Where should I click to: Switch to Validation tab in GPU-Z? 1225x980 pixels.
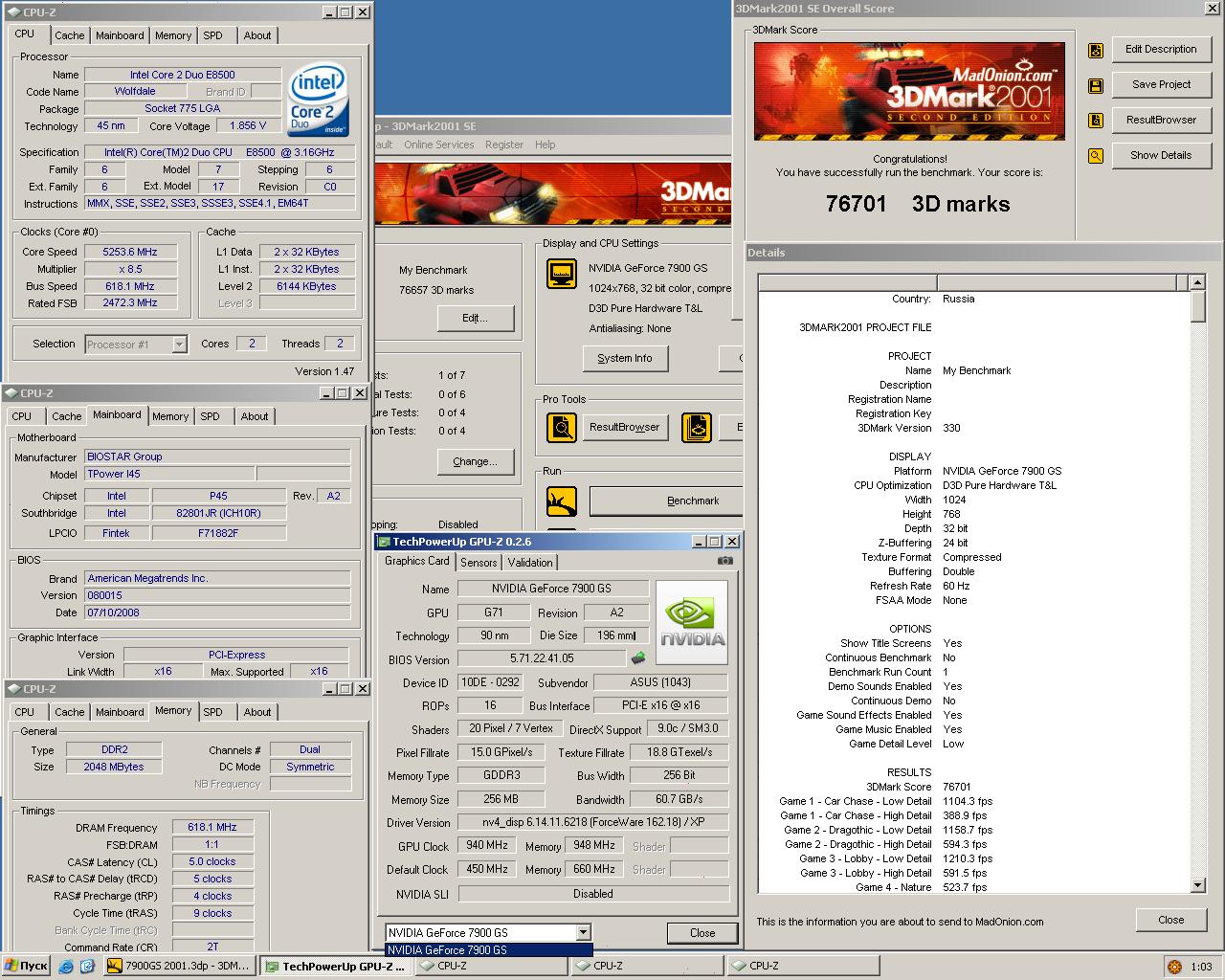[x=529, y=563]
